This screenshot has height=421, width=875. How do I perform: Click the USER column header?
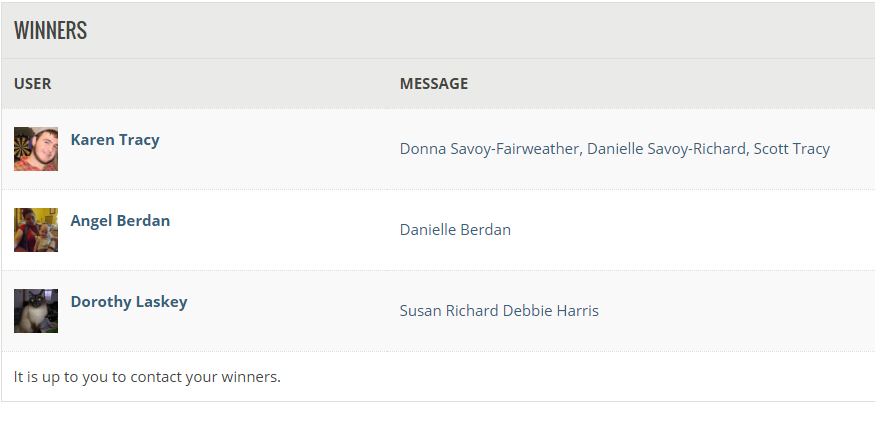[32, 84]
